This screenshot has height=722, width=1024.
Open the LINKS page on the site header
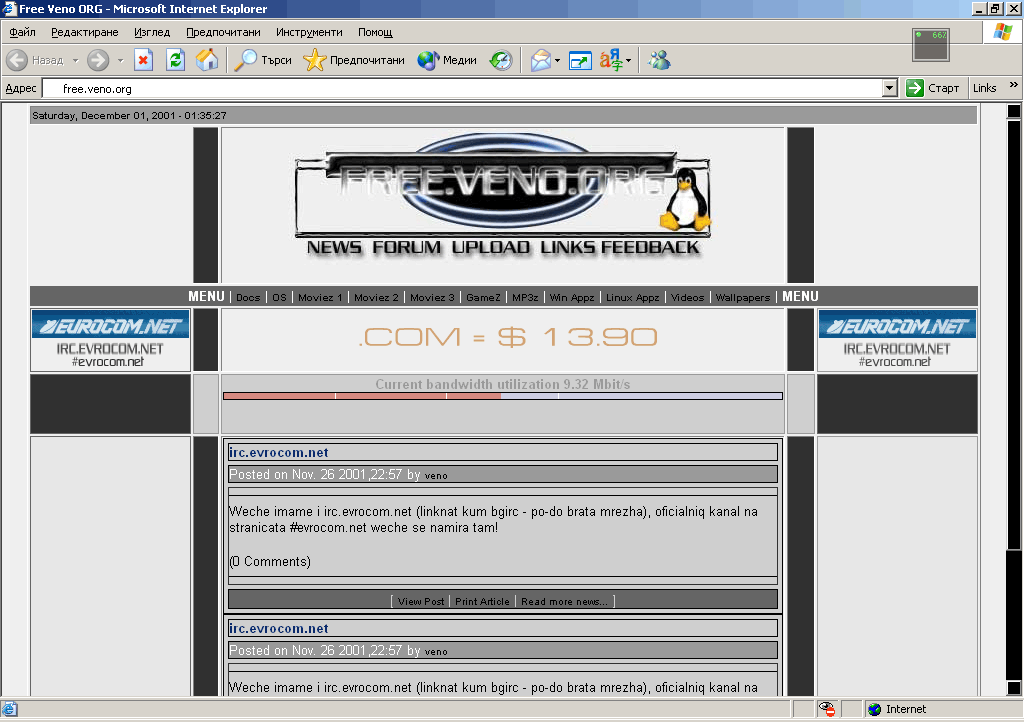568,247
